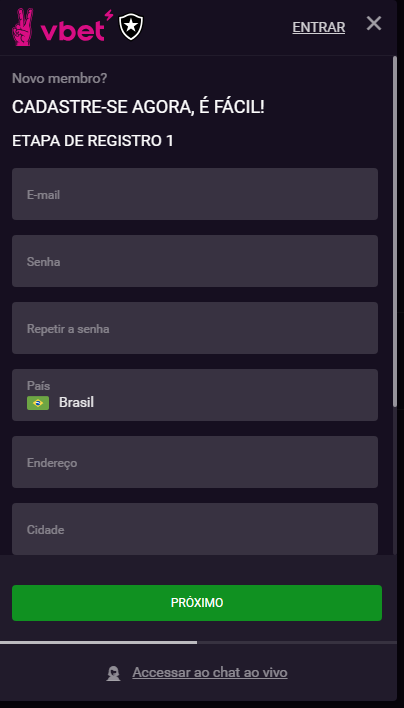Click the vbet logo text
Screen dimensions: 404x708
(x=72, y=32)
